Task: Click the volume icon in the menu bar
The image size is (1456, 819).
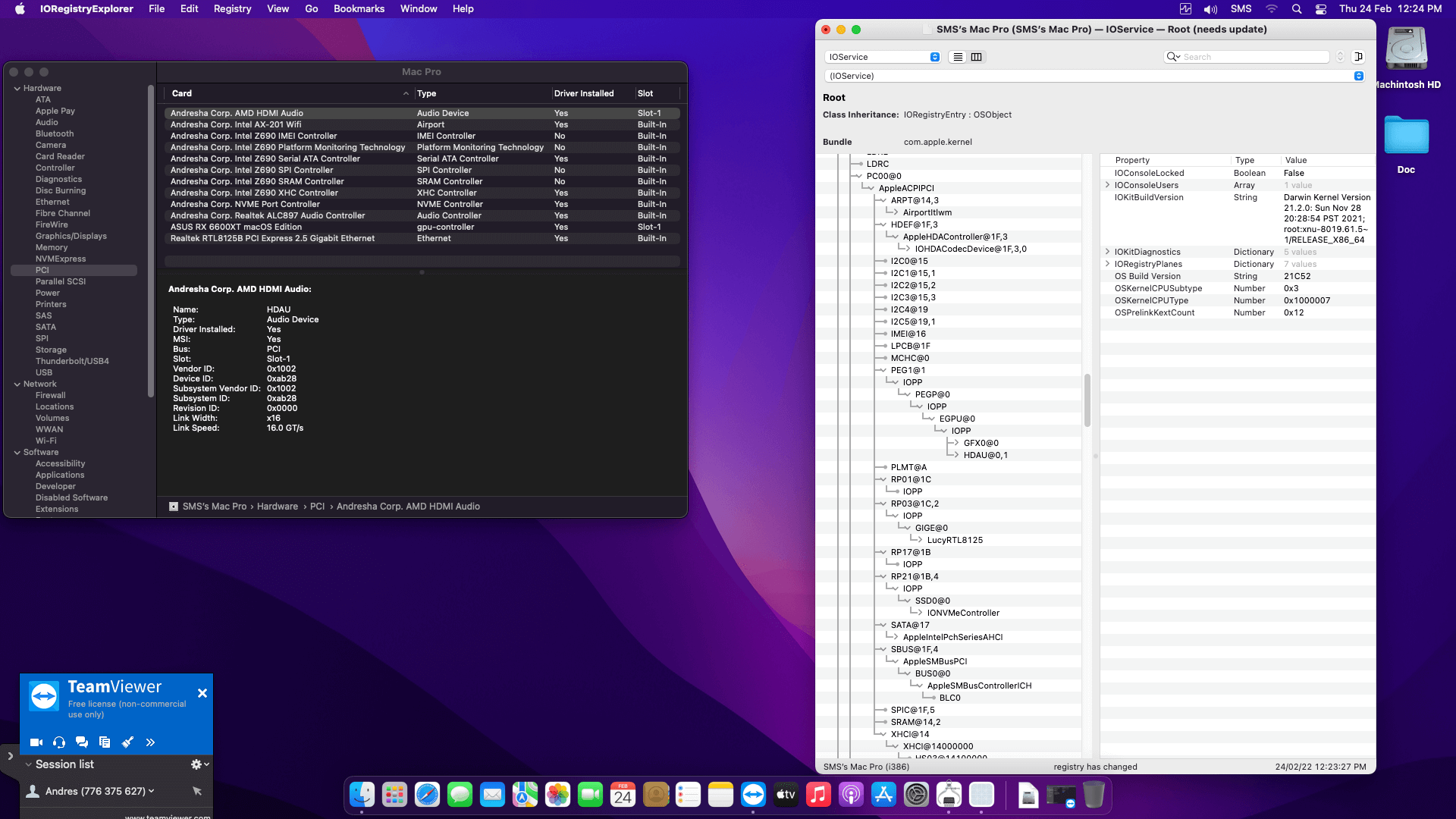Action: tap(1210, 9)
